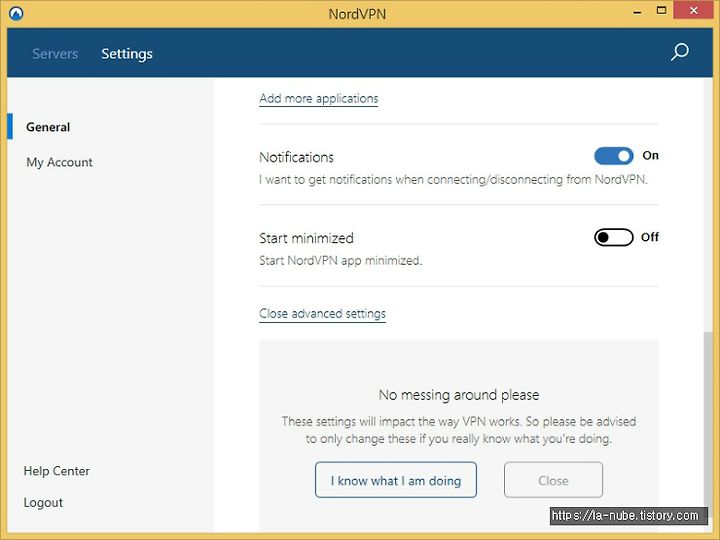720x540 pixels.
Task: Click the Start NordVPN app minimized description
Action: (340, 260)
